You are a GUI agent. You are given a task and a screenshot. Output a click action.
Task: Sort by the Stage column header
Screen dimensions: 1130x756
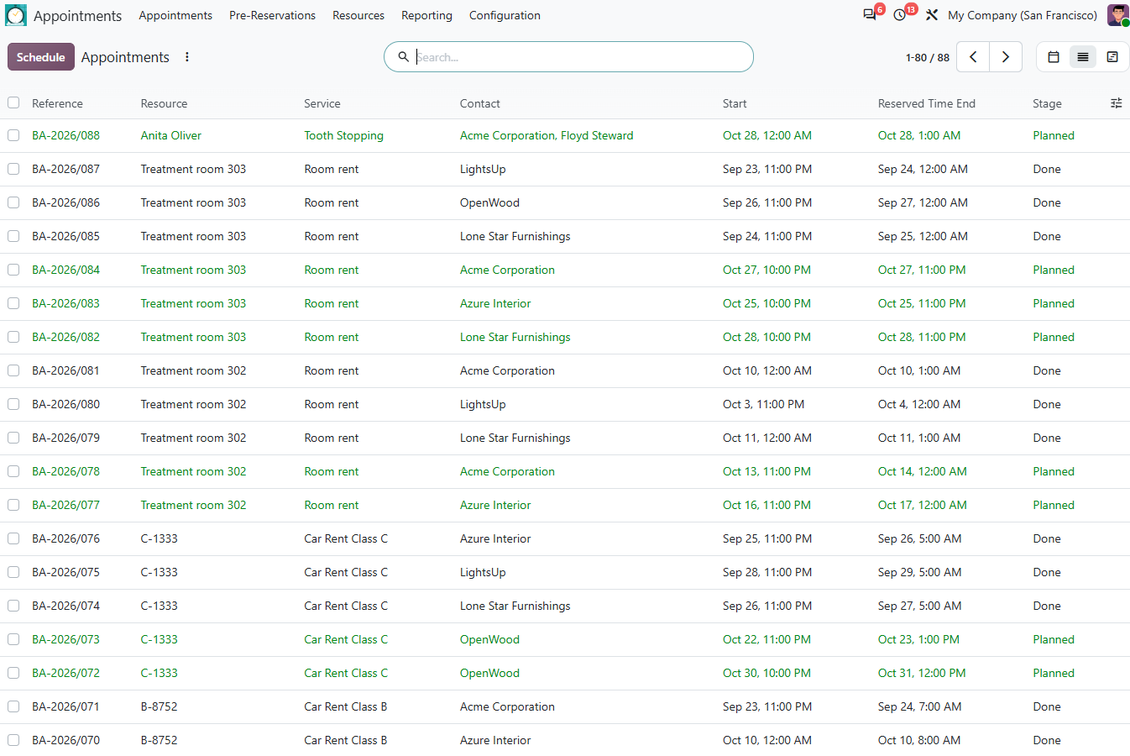click(x=1046, y=104)
